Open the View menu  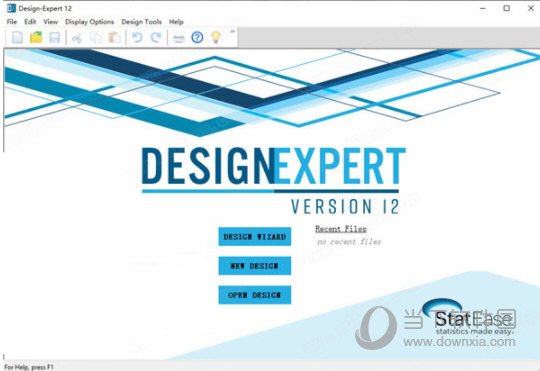pos(50,22)
